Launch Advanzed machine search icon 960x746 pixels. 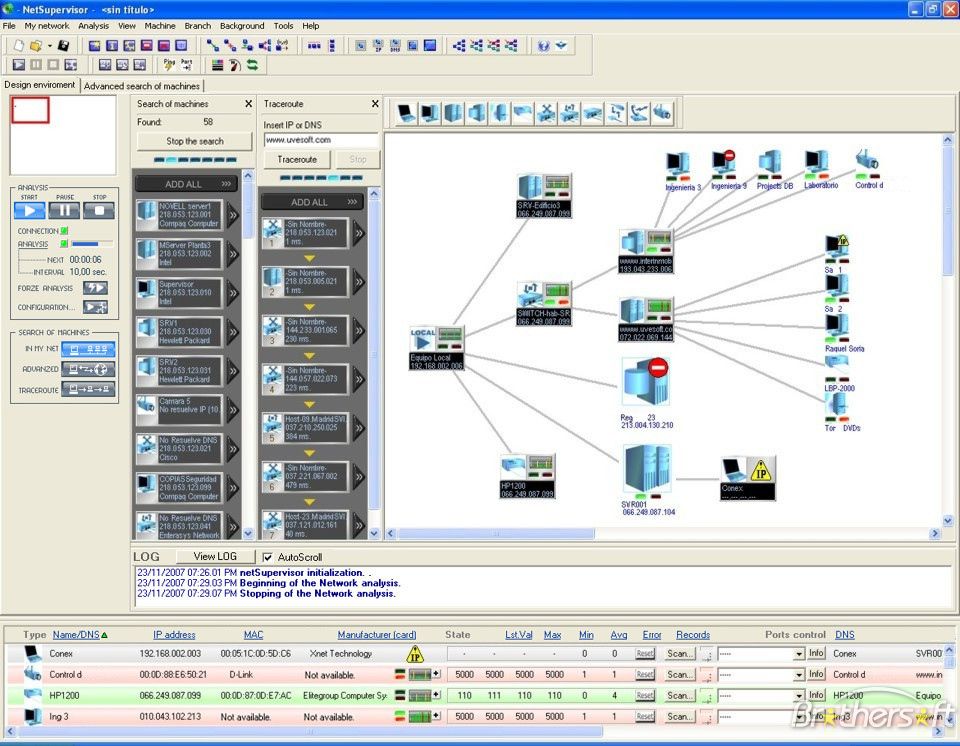coord(88,369)
